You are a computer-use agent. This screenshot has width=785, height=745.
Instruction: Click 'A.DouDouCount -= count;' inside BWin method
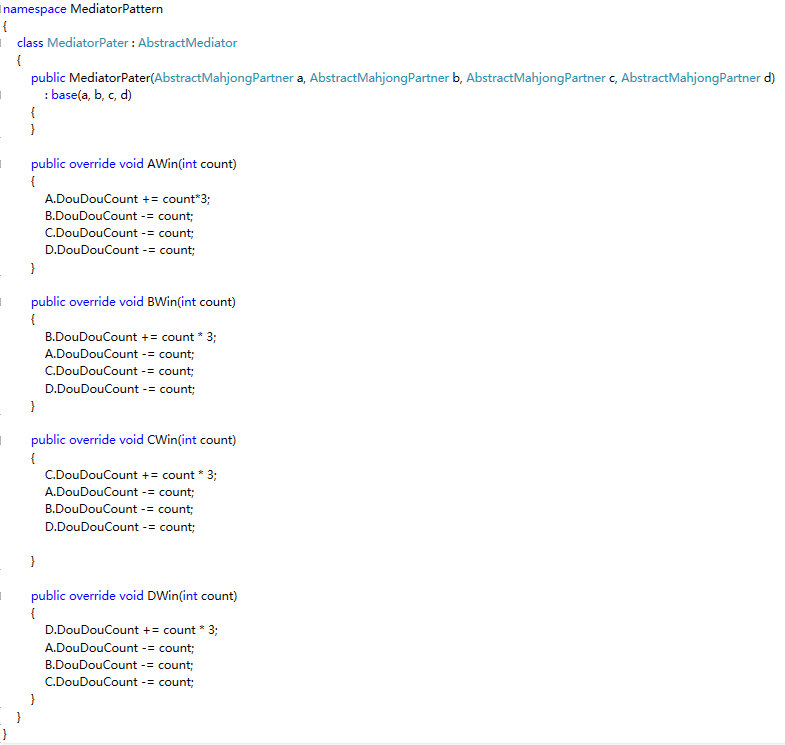coord(120,354)
